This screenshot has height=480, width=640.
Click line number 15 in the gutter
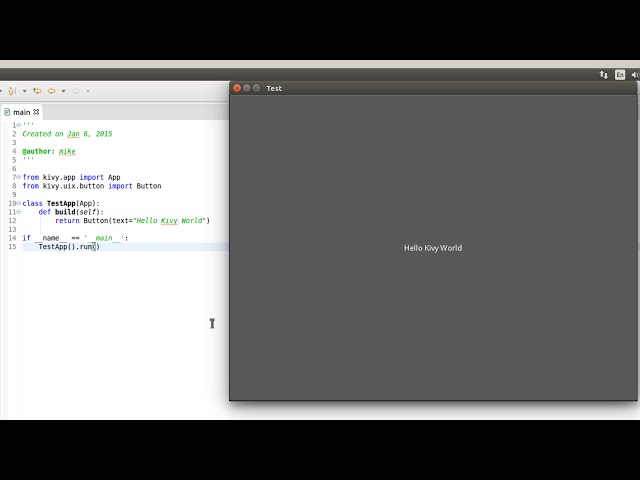tap(12, 247)
